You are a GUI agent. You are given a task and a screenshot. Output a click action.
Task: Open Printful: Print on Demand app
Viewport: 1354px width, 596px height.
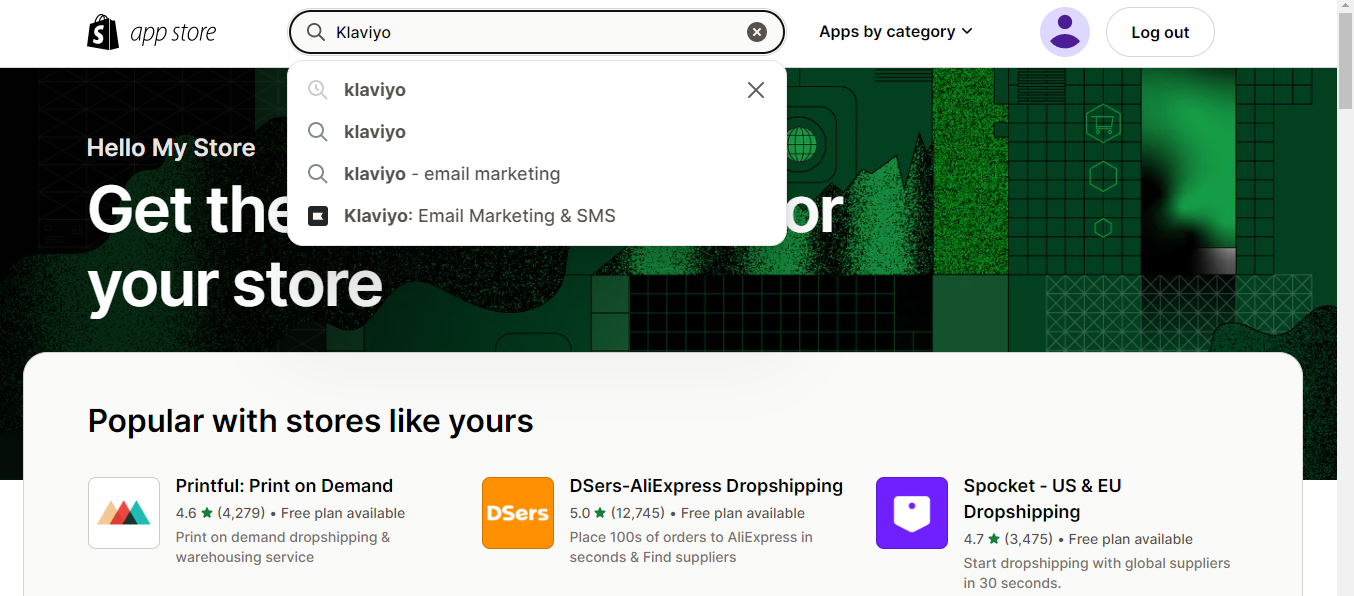tap(284, 486)
